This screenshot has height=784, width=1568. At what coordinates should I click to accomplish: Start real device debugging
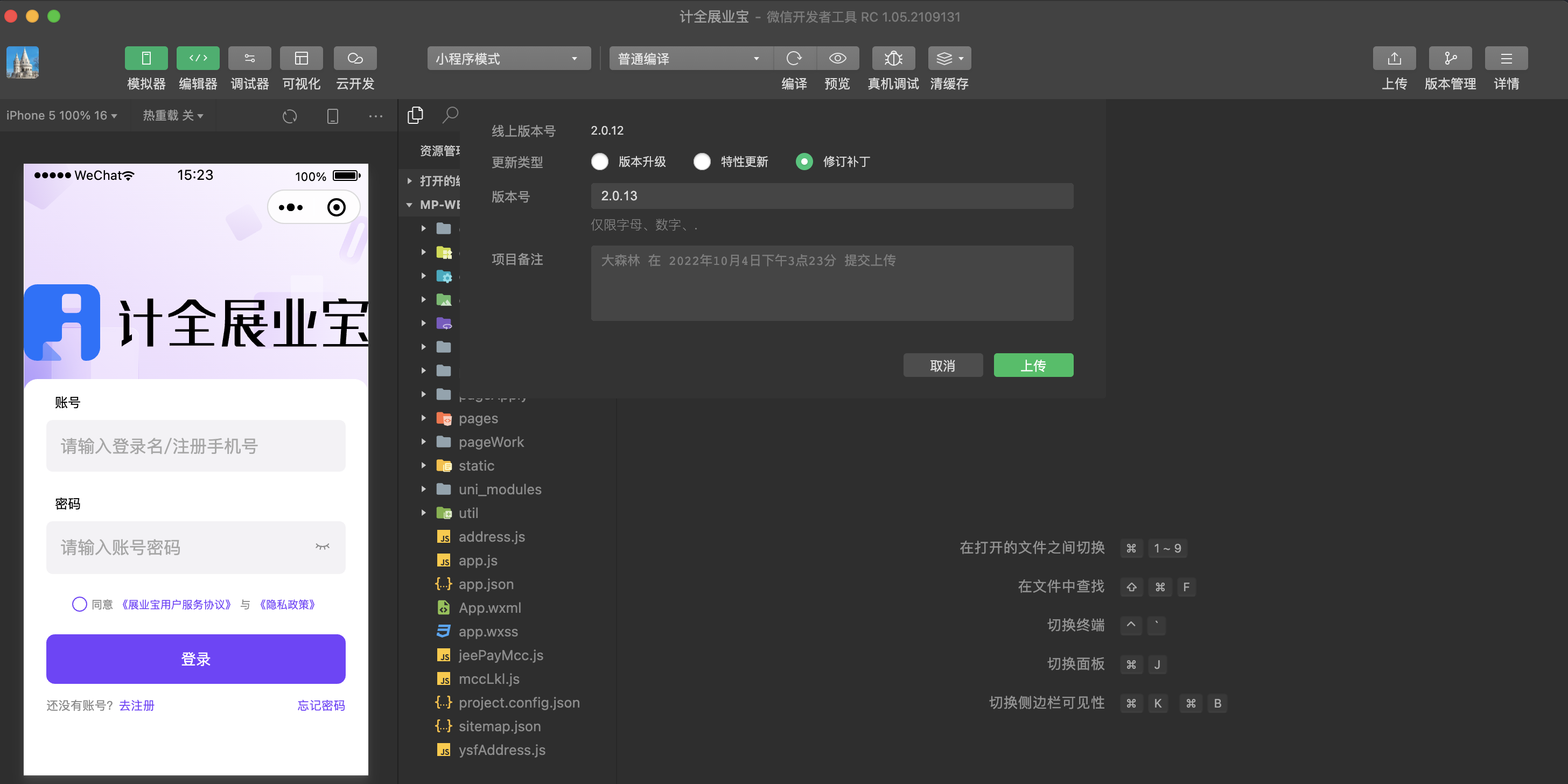pyautogui.click(x=893, y=59)
